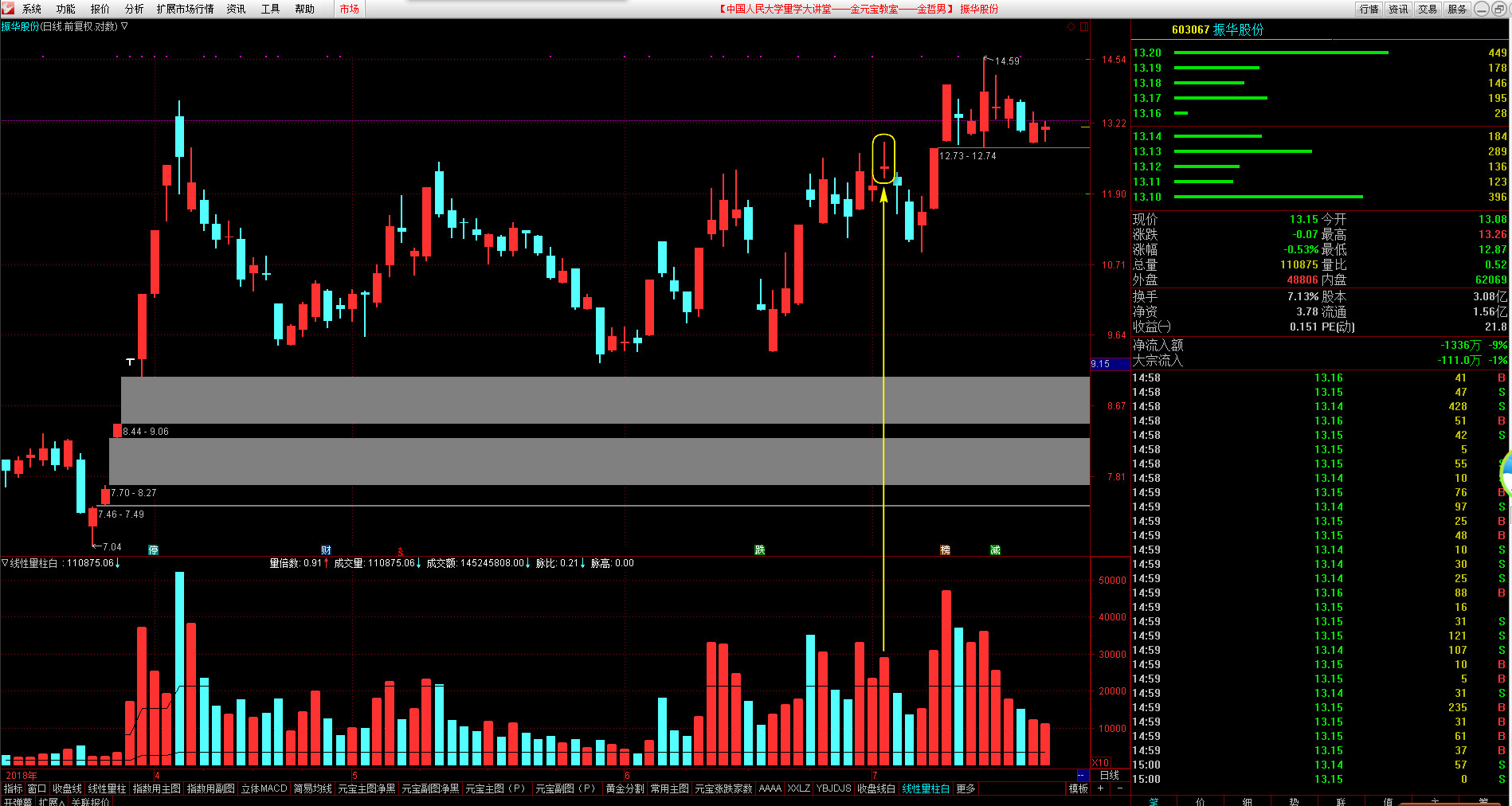Screen dimensions: 1512x806
Task: Click the 扩展∧ expander at bottom
Action: 51,801
